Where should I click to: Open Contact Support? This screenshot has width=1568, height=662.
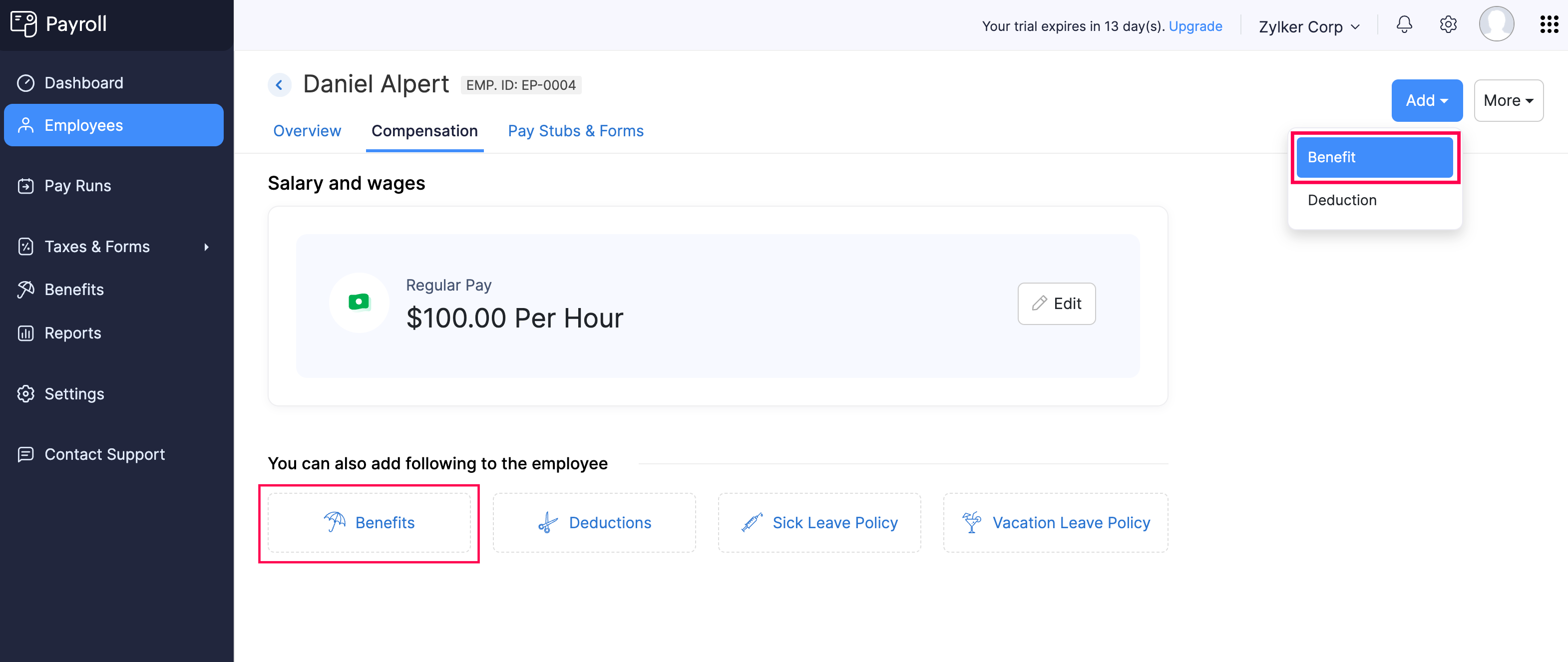(x=104, y=454)
